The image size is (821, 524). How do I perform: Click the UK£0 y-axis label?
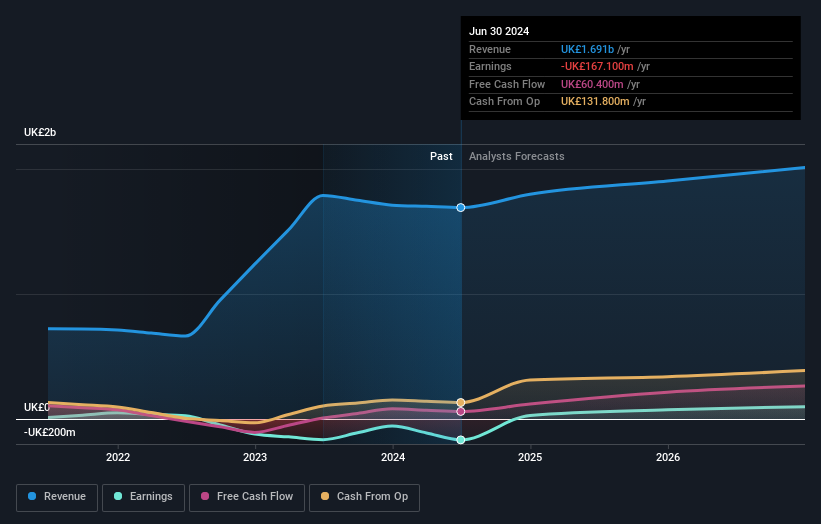[37, 407]
